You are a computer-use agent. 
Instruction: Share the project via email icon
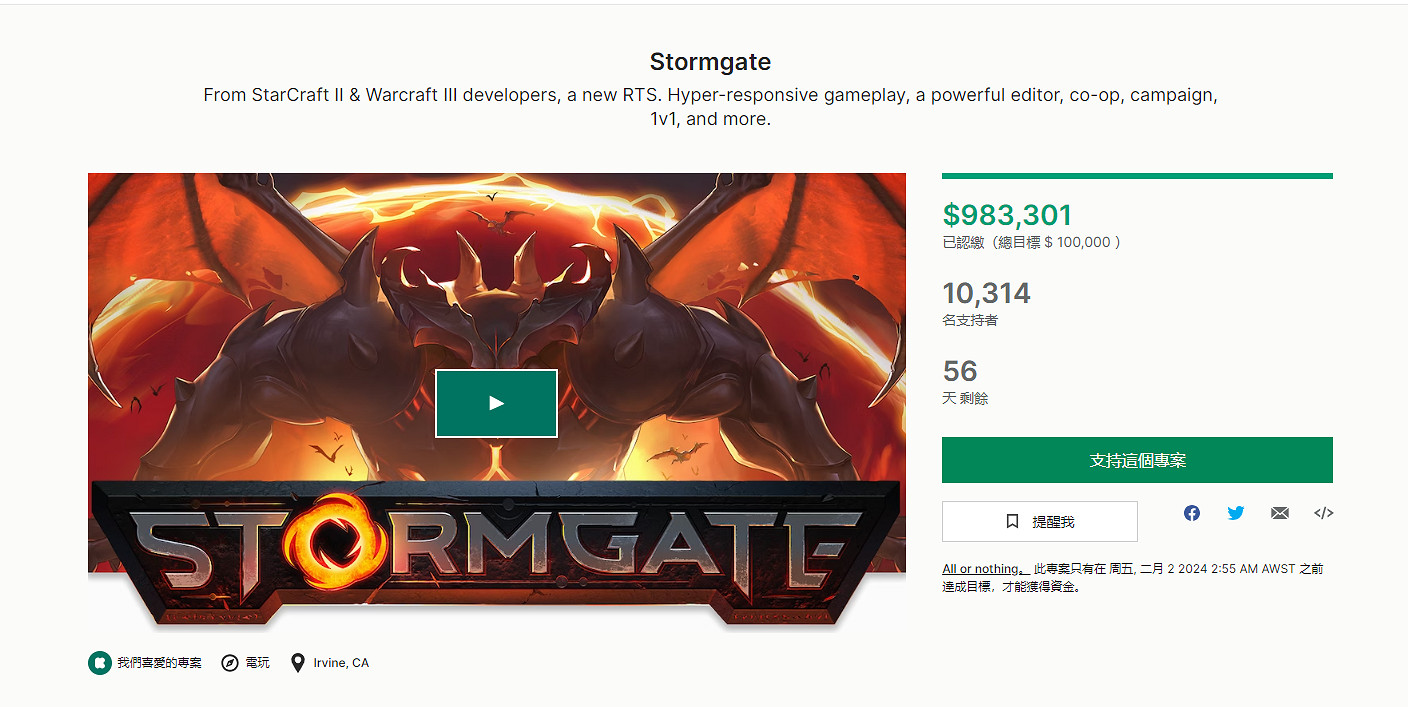pos(1280,513)
